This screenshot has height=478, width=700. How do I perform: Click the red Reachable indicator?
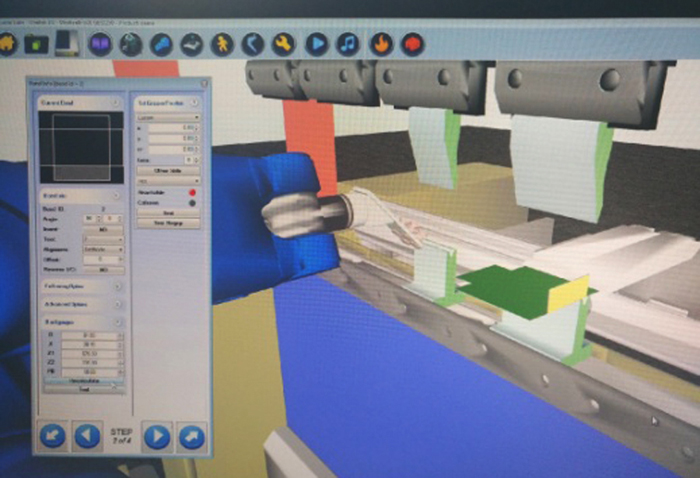192,189
